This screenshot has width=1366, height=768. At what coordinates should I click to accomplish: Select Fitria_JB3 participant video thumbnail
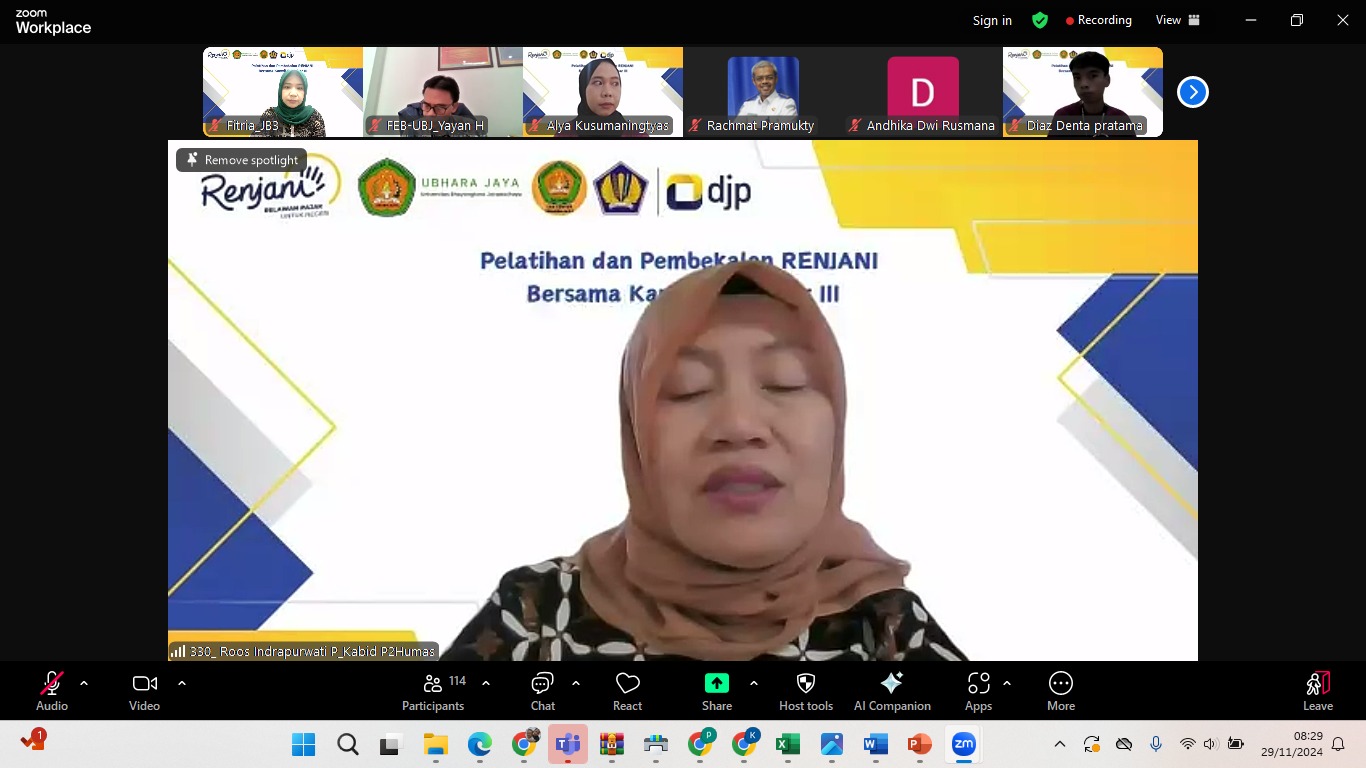(x=283, y=92)
